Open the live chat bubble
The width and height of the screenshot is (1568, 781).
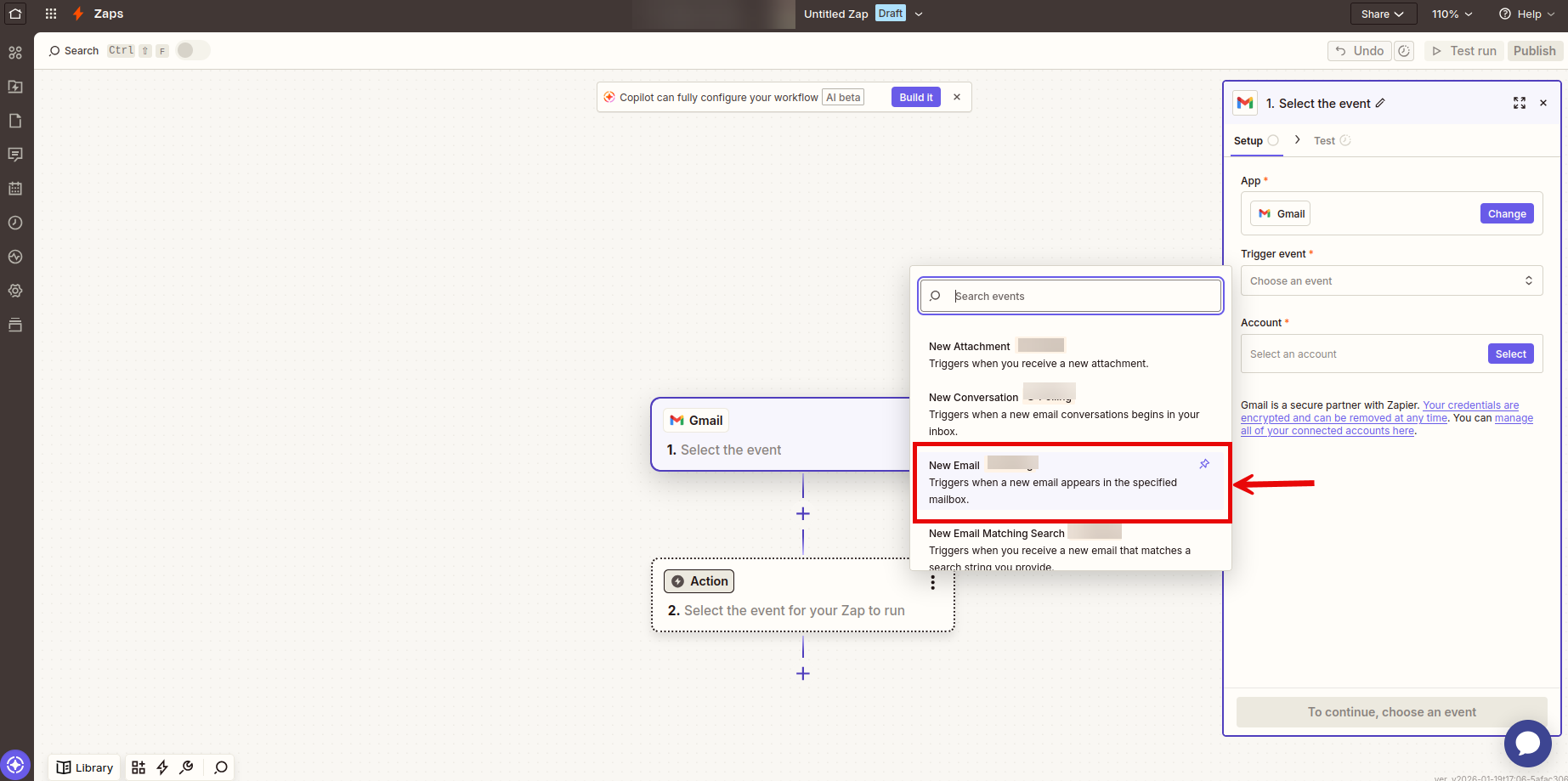point(1527,743)
